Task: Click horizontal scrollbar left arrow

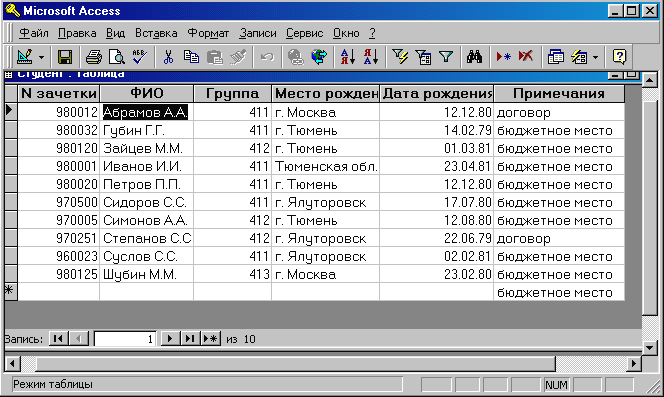Action: pyautogui.click(x=12, y=363)
